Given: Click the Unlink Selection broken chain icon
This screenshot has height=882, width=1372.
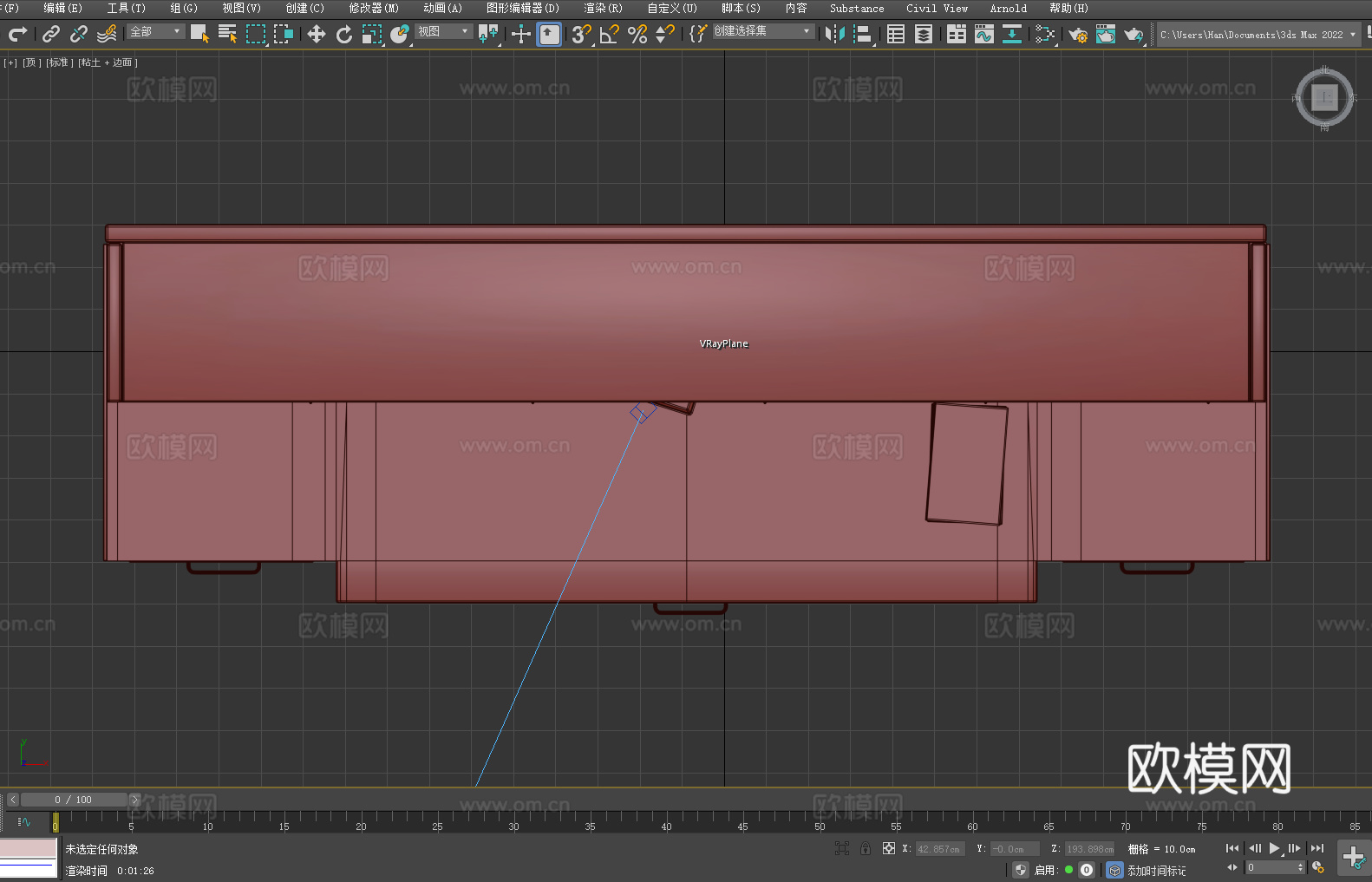Looking at the screenshot, I should (79, 34).
